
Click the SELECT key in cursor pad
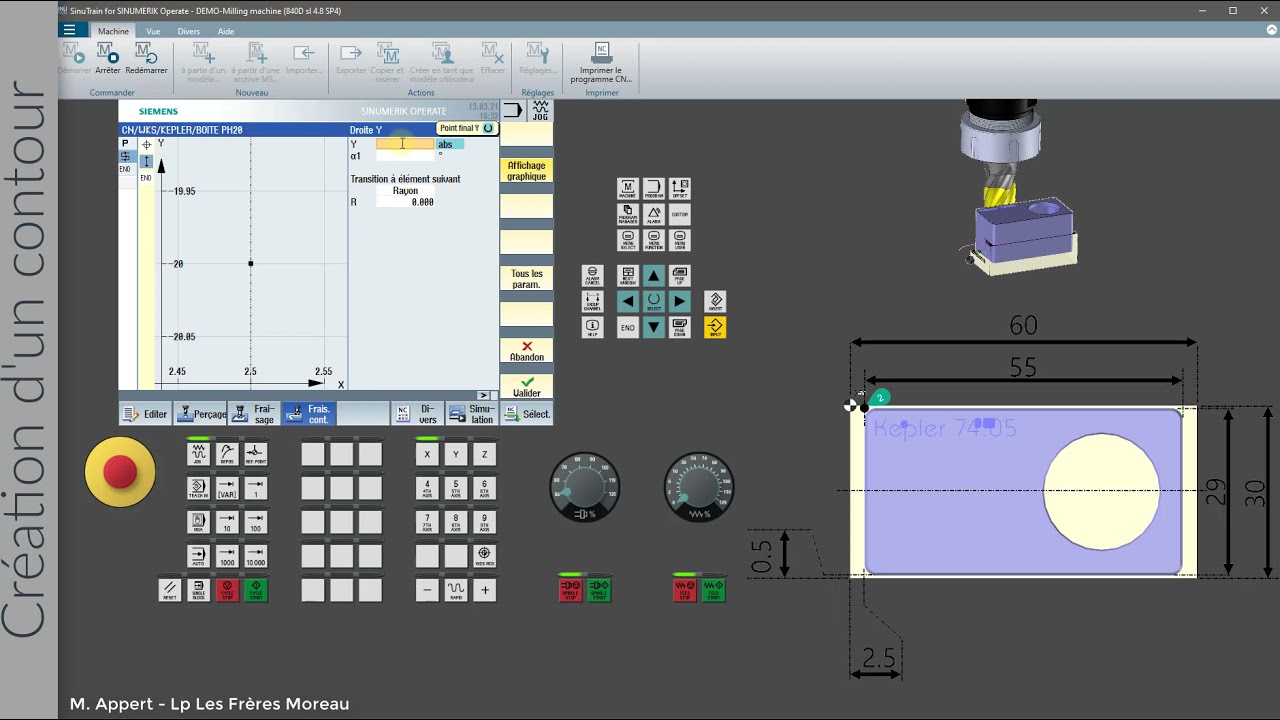(654, 301)
